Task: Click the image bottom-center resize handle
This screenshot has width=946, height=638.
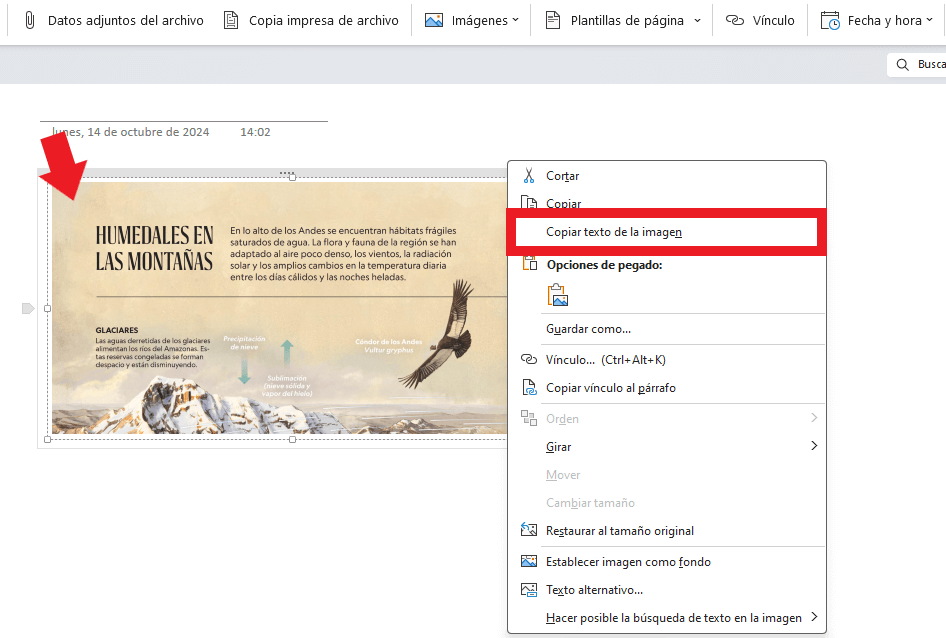Action: point(292,439)
